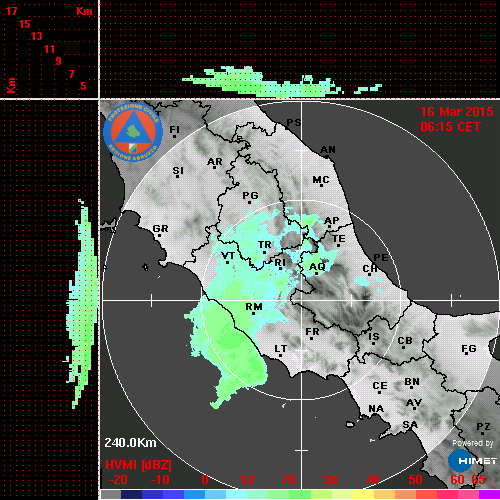Click the Protezione Civile Regione Abruzzo logo
Screen dimensions: 500x500
133,132
